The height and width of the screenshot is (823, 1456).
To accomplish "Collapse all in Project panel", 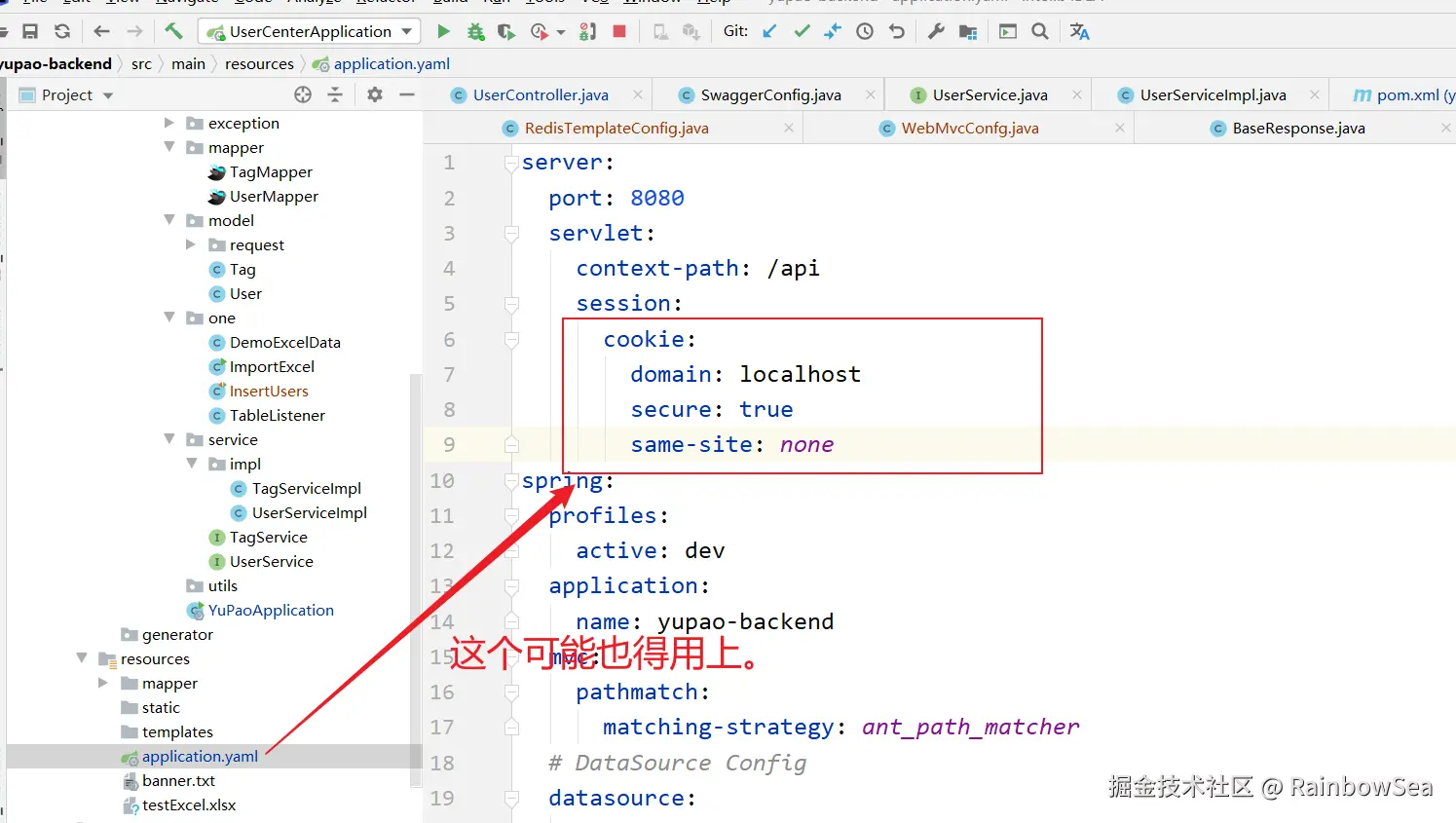I will [x=335, y=94].
